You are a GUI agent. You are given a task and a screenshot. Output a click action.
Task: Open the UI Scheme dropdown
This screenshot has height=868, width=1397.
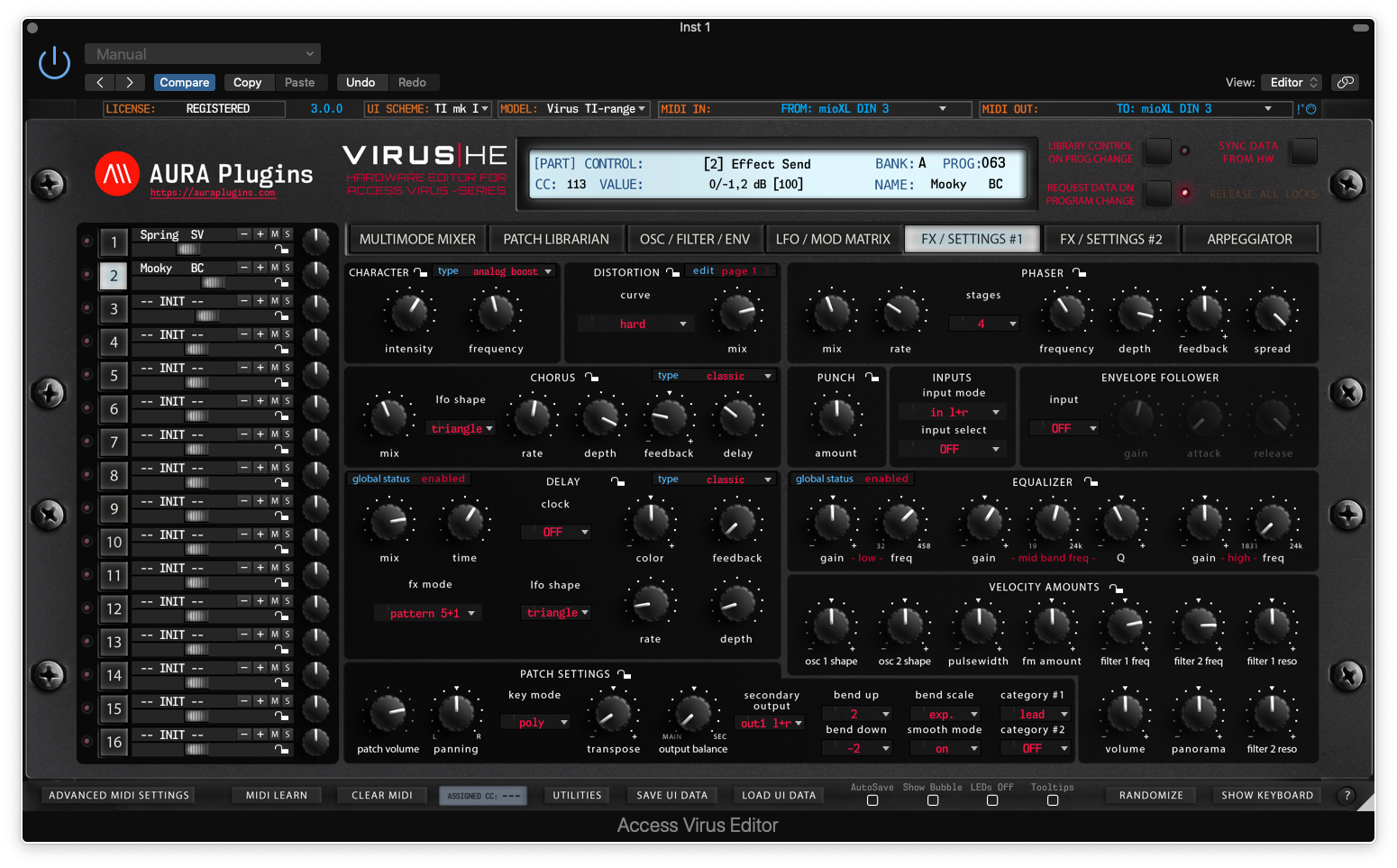coord(427,109)
